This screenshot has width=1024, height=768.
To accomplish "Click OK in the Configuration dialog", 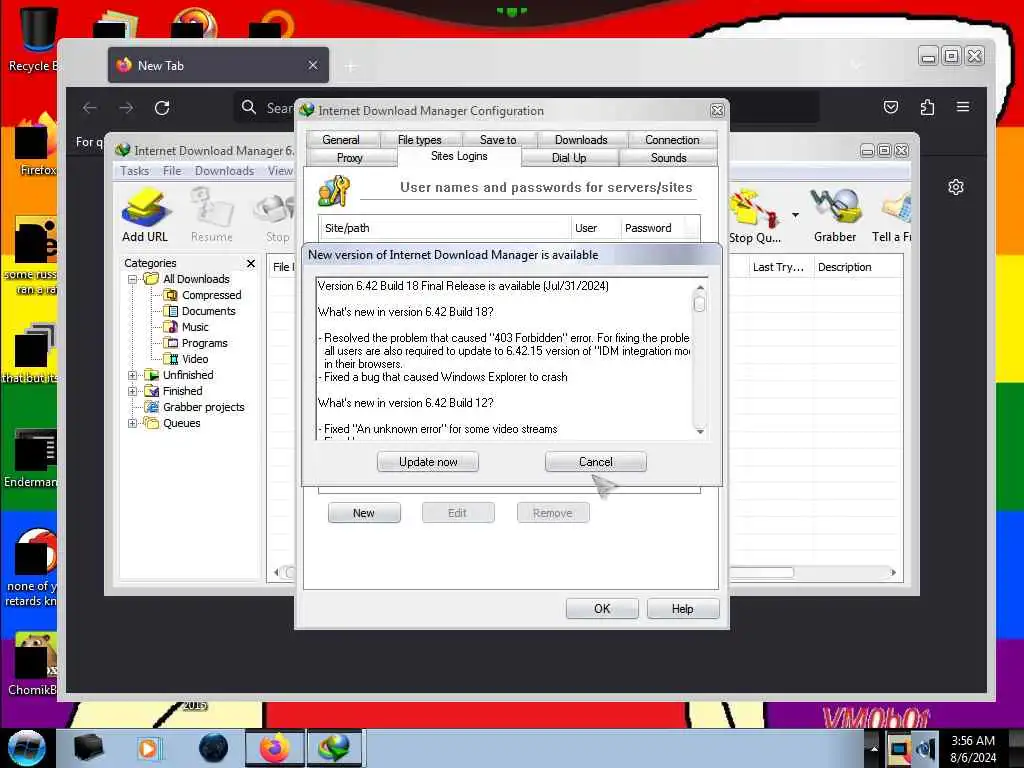I will [x=601, y=609].
